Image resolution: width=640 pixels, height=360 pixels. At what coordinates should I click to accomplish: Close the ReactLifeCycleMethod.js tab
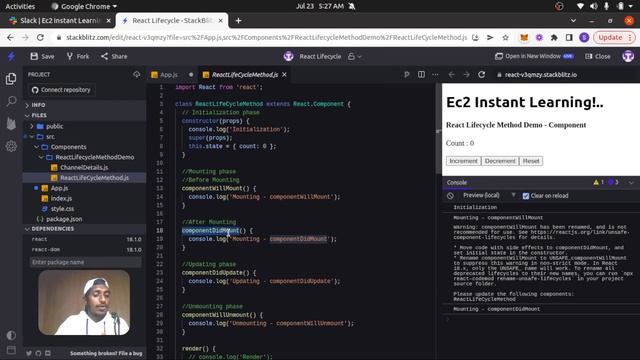pyautogui.click(x=284, y=74)
